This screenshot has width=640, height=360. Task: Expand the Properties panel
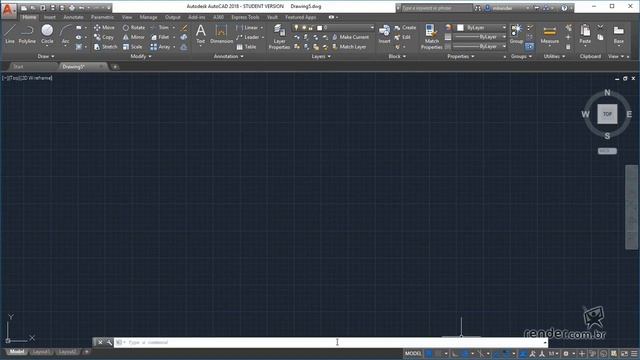461,56
